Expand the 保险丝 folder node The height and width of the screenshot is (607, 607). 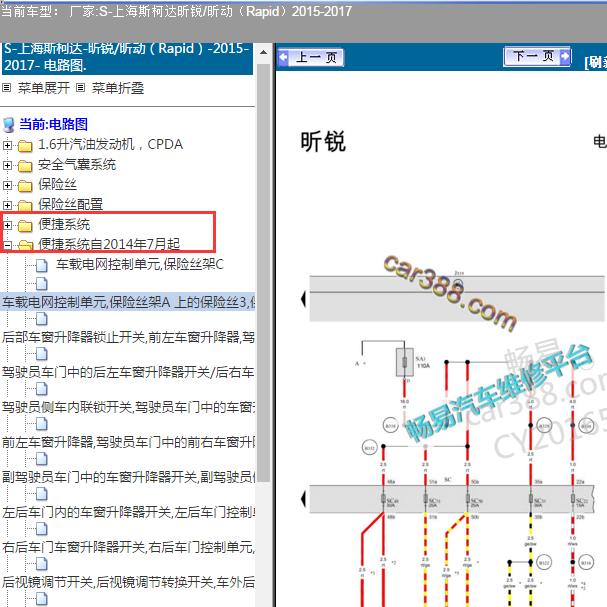point(8,185)
